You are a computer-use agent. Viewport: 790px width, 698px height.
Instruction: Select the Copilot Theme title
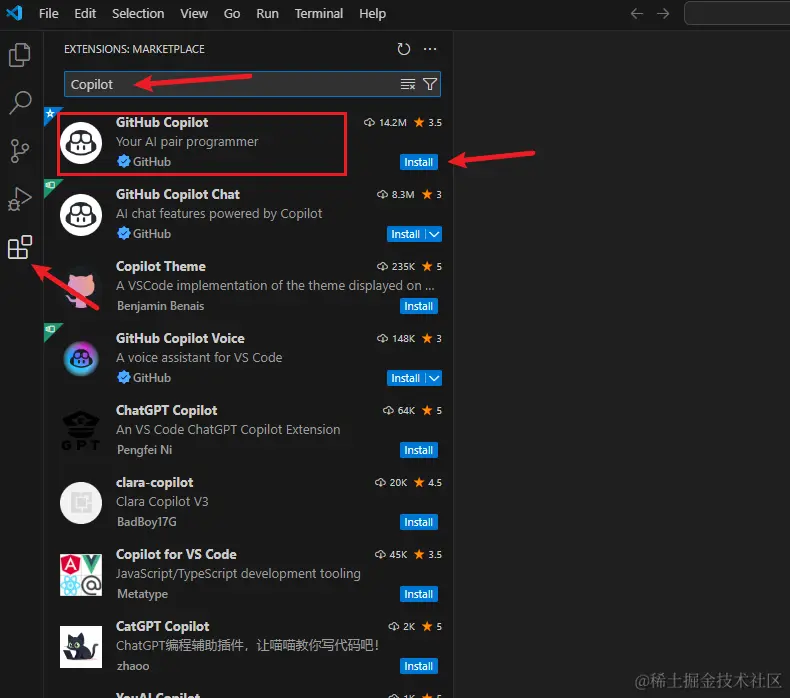click(x=161, y=267)
